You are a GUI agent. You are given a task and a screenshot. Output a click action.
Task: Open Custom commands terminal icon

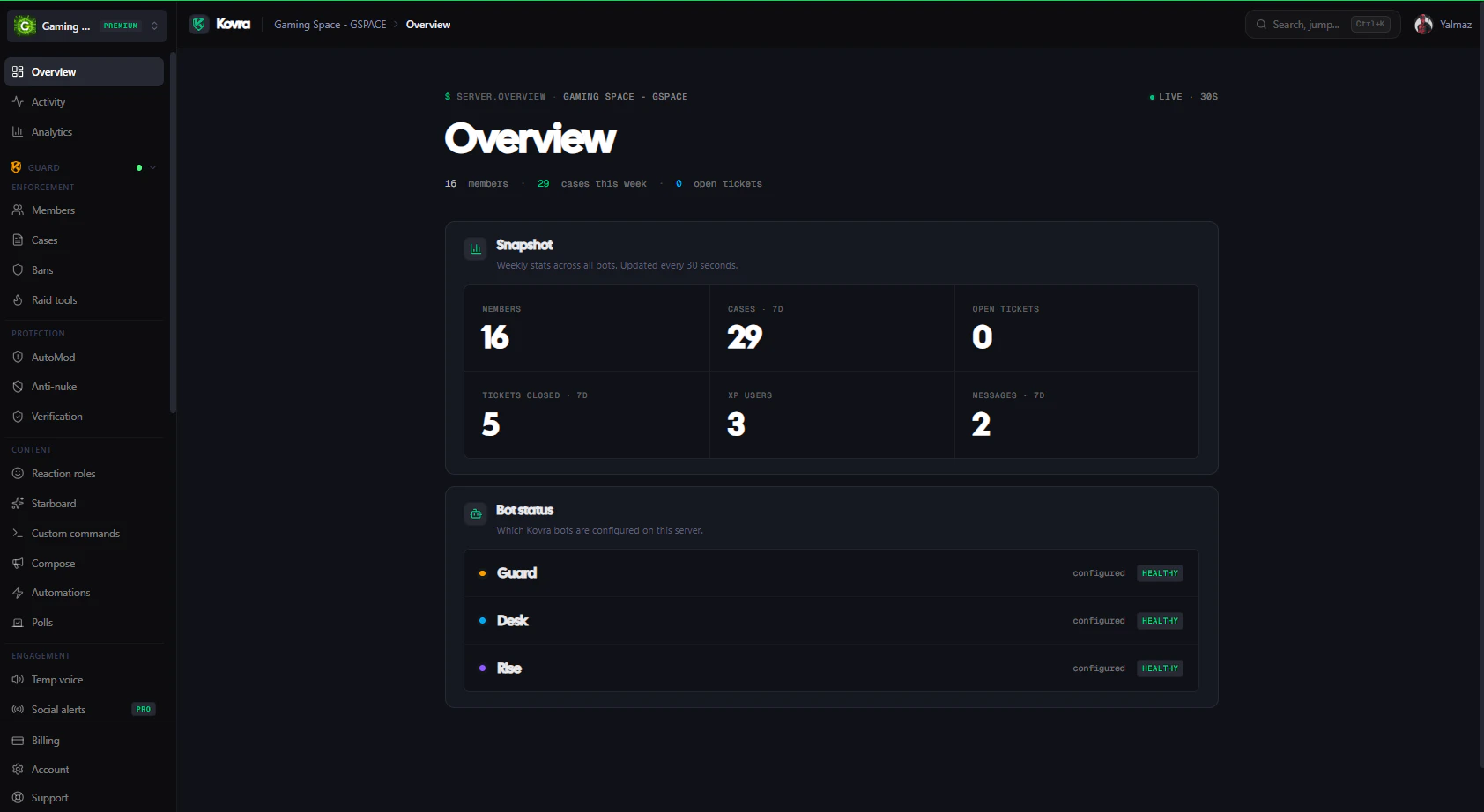(18, 533)
